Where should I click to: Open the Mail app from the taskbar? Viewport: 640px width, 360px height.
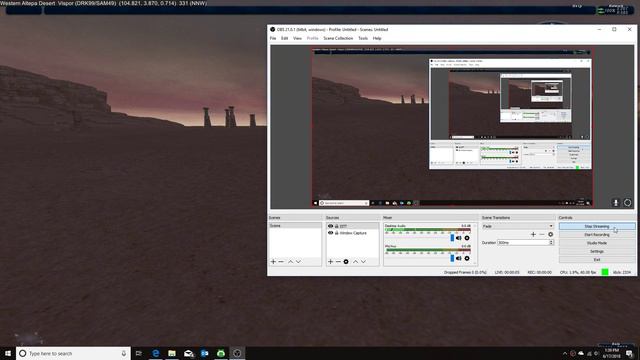(188, 353)
